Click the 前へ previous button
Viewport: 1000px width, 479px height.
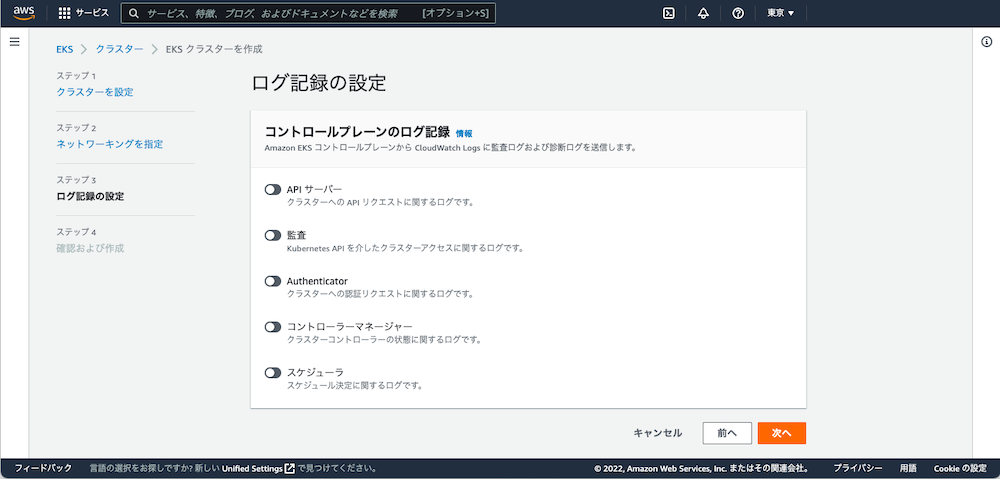click(727, 433)
